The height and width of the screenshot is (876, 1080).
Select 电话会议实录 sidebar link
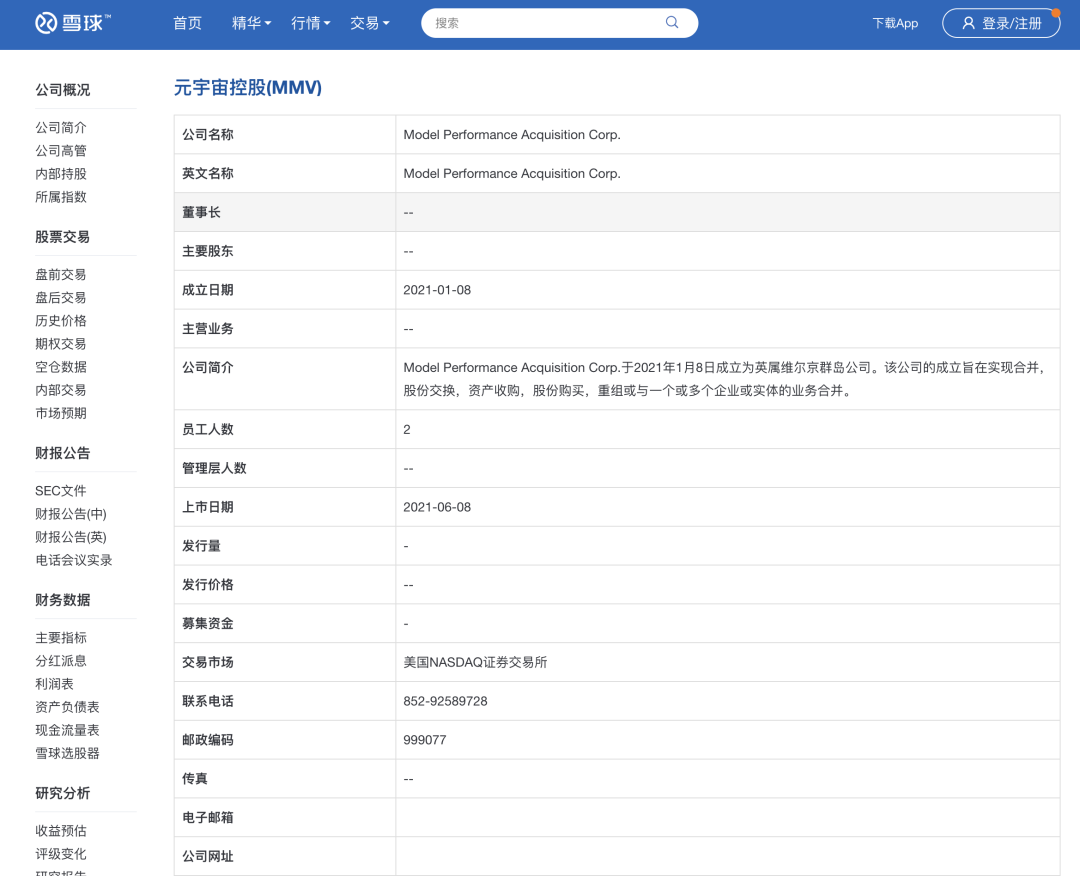point(74,560)
